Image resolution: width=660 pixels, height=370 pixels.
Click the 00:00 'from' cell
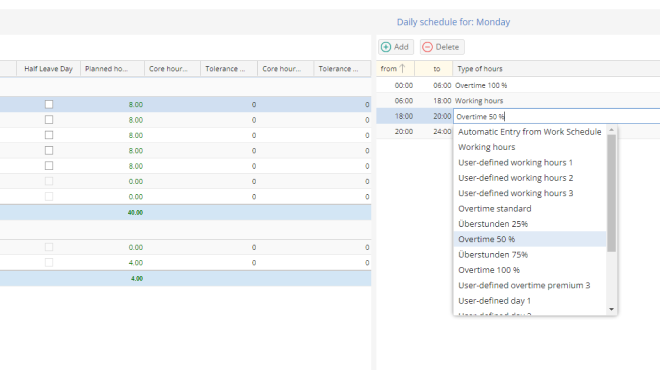395,85
